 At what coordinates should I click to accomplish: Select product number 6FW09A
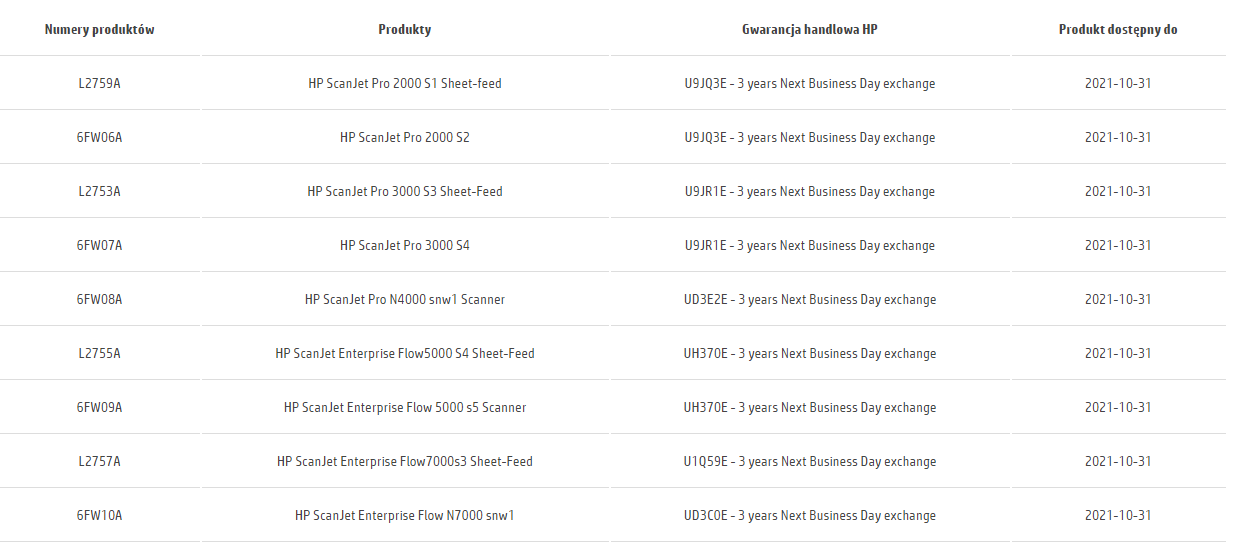[100, 407]
